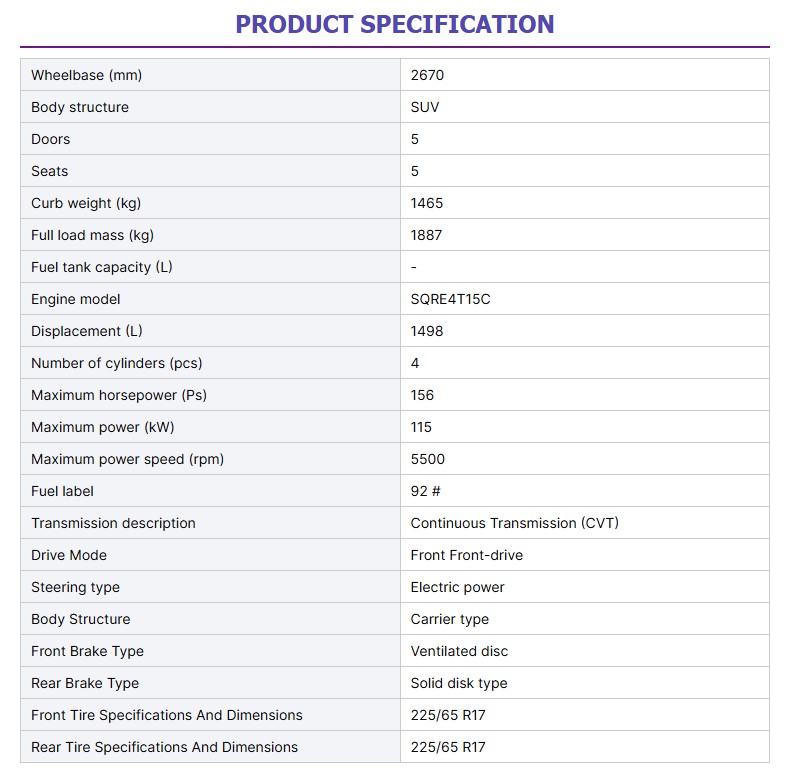This screenshot has width=786, height=769.
Task: Select the Full load mass (kg) label
Action: (92, 235)
